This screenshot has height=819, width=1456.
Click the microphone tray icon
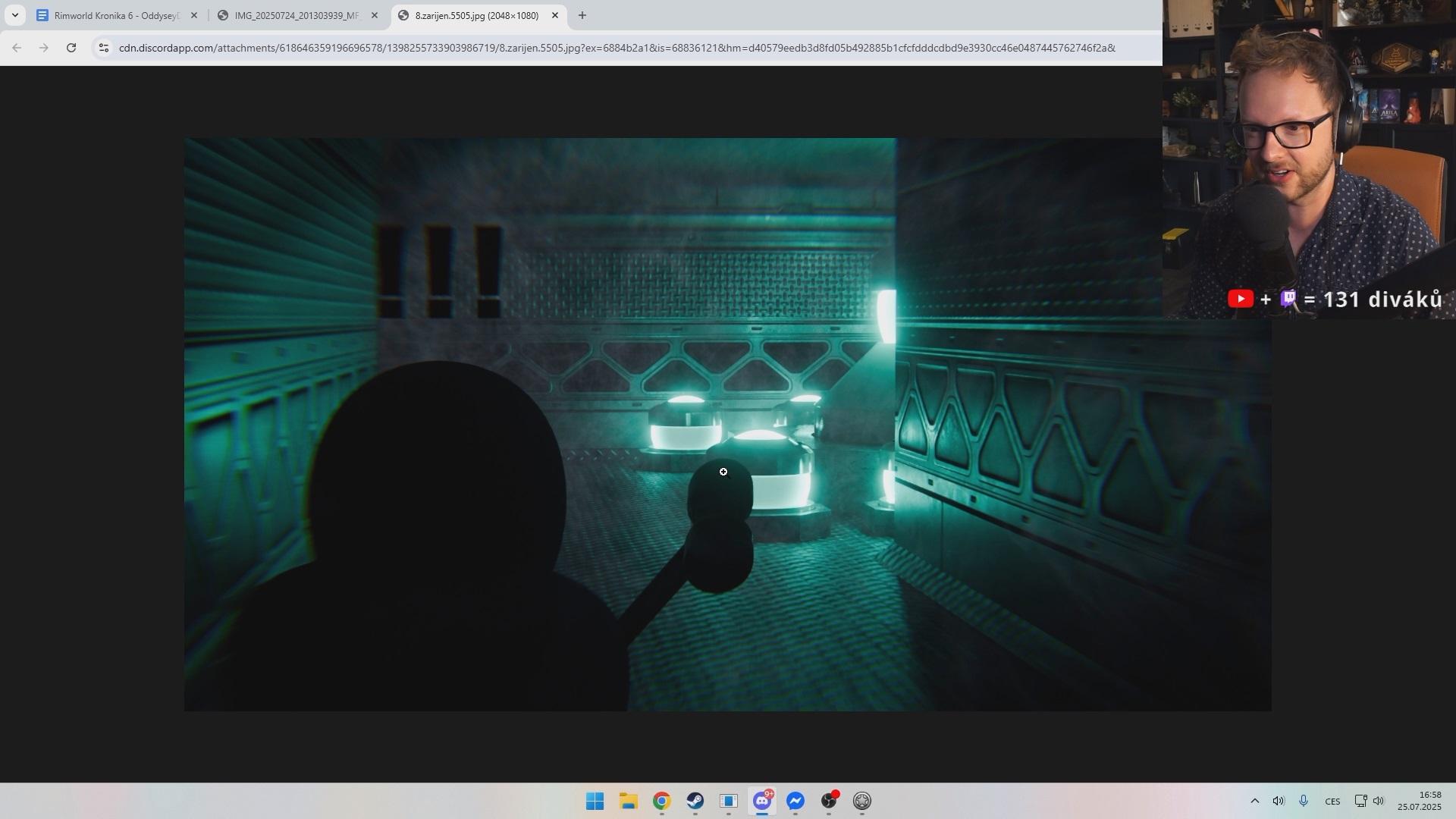1304,801
